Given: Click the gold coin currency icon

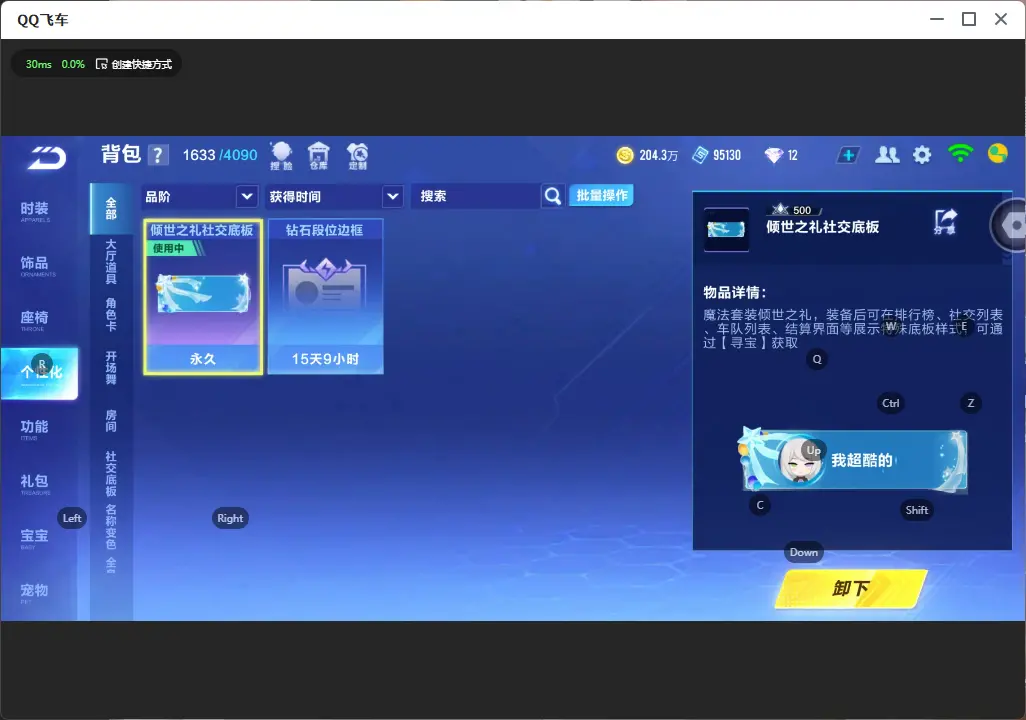Looking at the screenshot, I should 625,155.
